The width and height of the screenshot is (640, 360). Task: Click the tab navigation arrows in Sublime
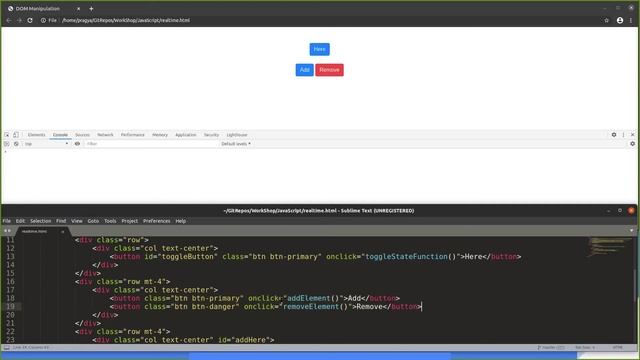(x=7, y=231)
